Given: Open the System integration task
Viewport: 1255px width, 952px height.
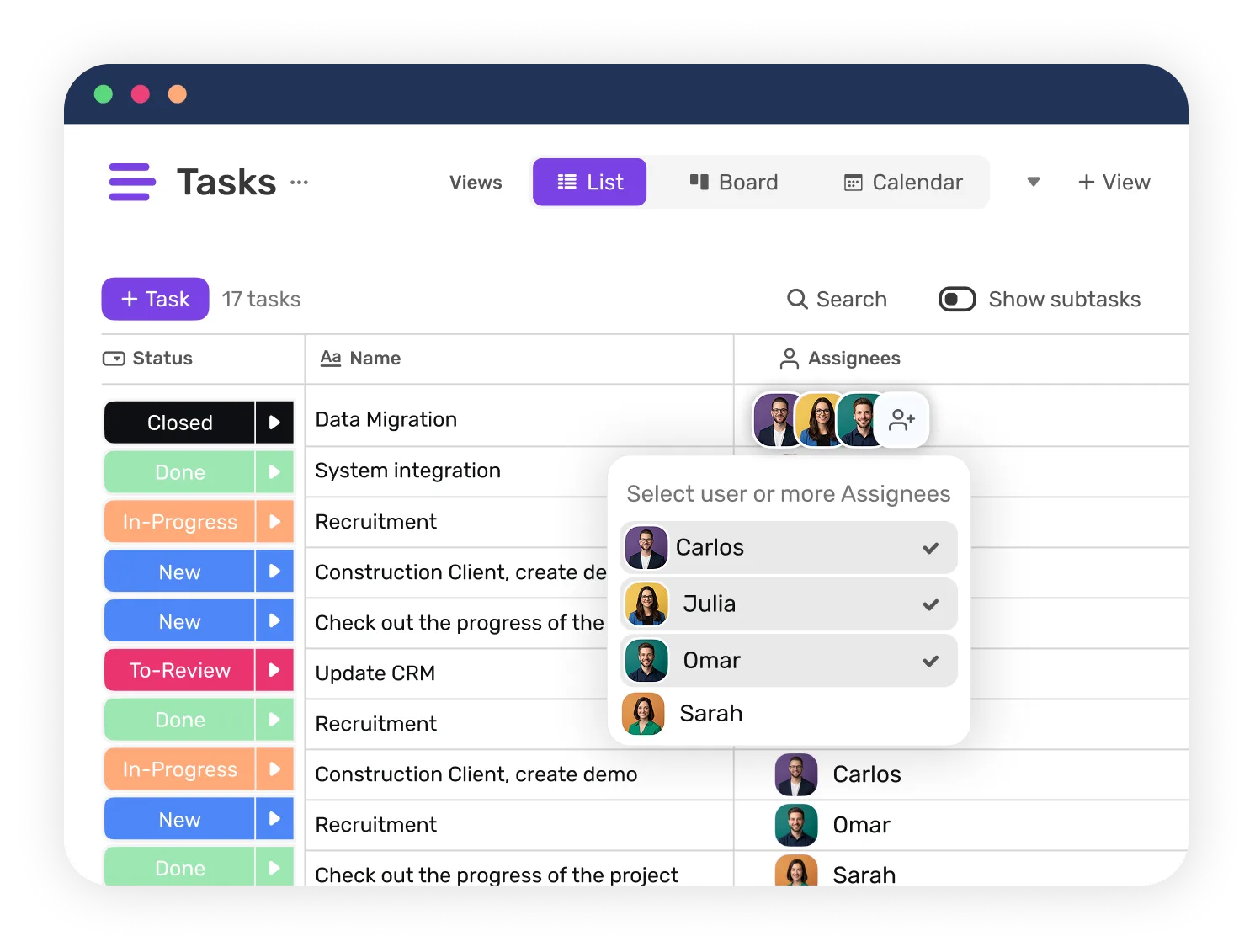Looking at the screenshot, I should click(407, 471).
